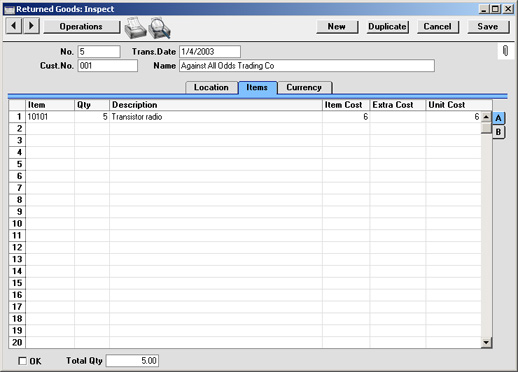518x372 pixels.
Task: Tick the OK checkbox
Action: pos(22,361)
